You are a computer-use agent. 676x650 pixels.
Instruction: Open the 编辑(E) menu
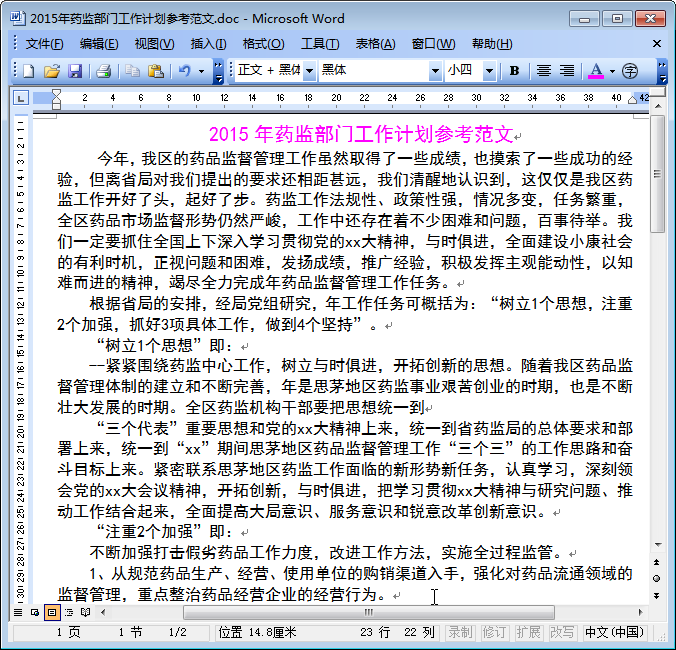click(99, 44)
